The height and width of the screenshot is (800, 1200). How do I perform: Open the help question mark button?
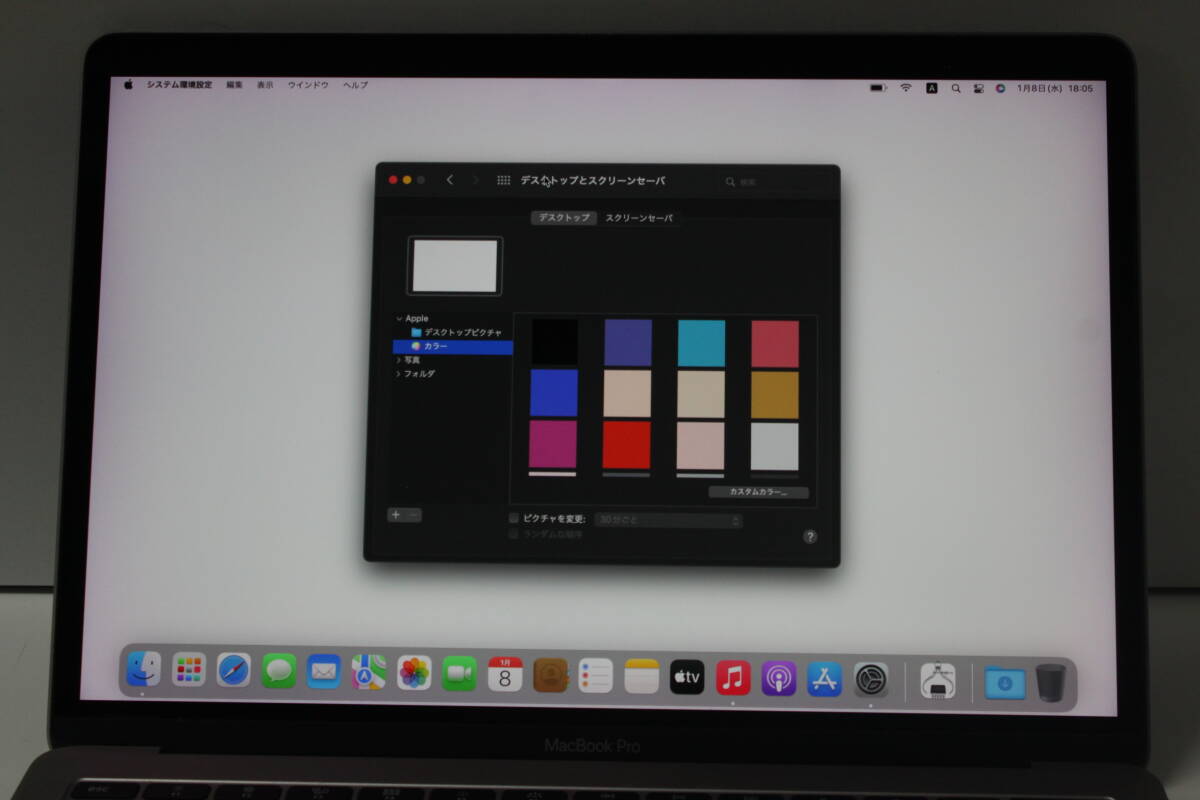click(x=810, y=537)
